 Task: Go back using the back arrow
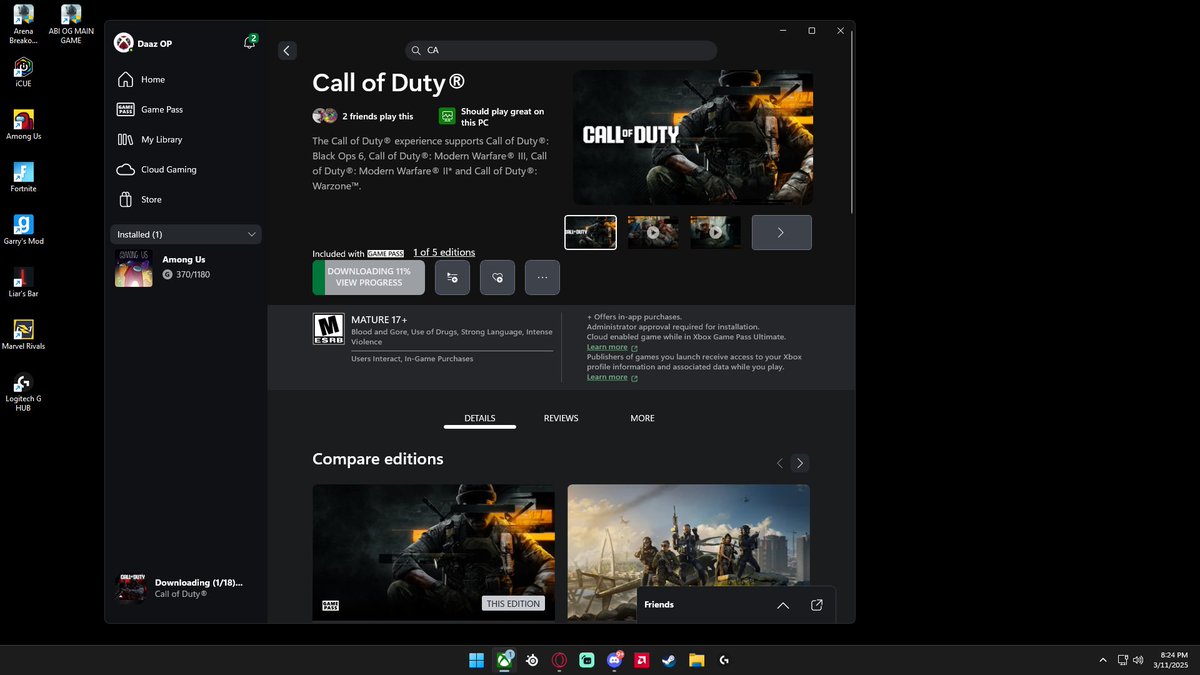(x=287, y=51)
